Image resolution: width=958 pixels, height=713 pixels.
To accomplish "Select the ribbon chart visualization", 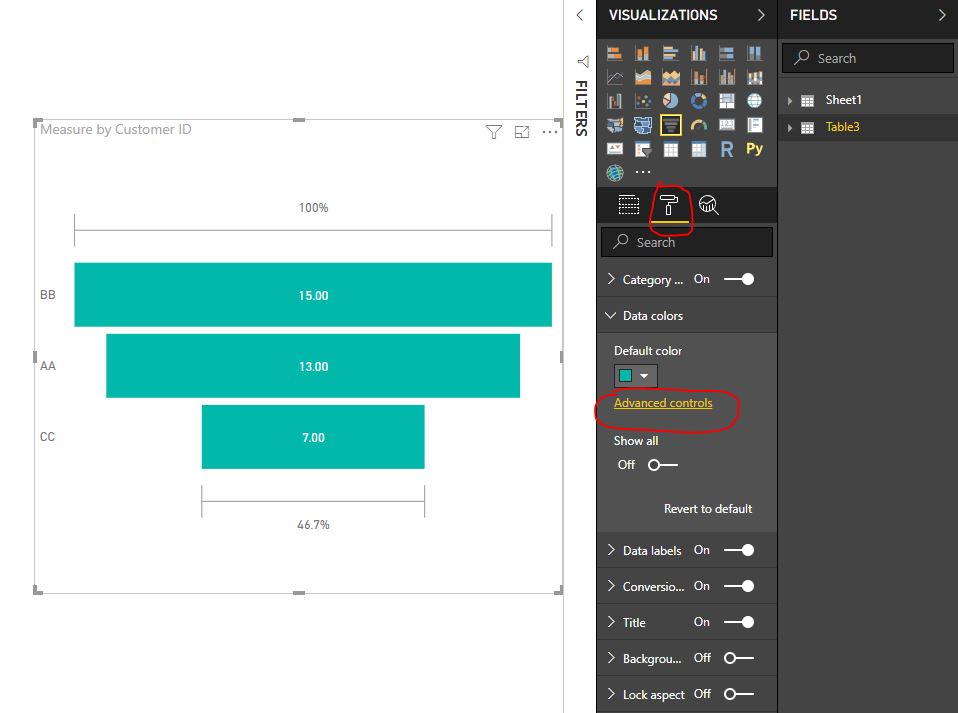I will pyautogui.click(x=755, y=78).
